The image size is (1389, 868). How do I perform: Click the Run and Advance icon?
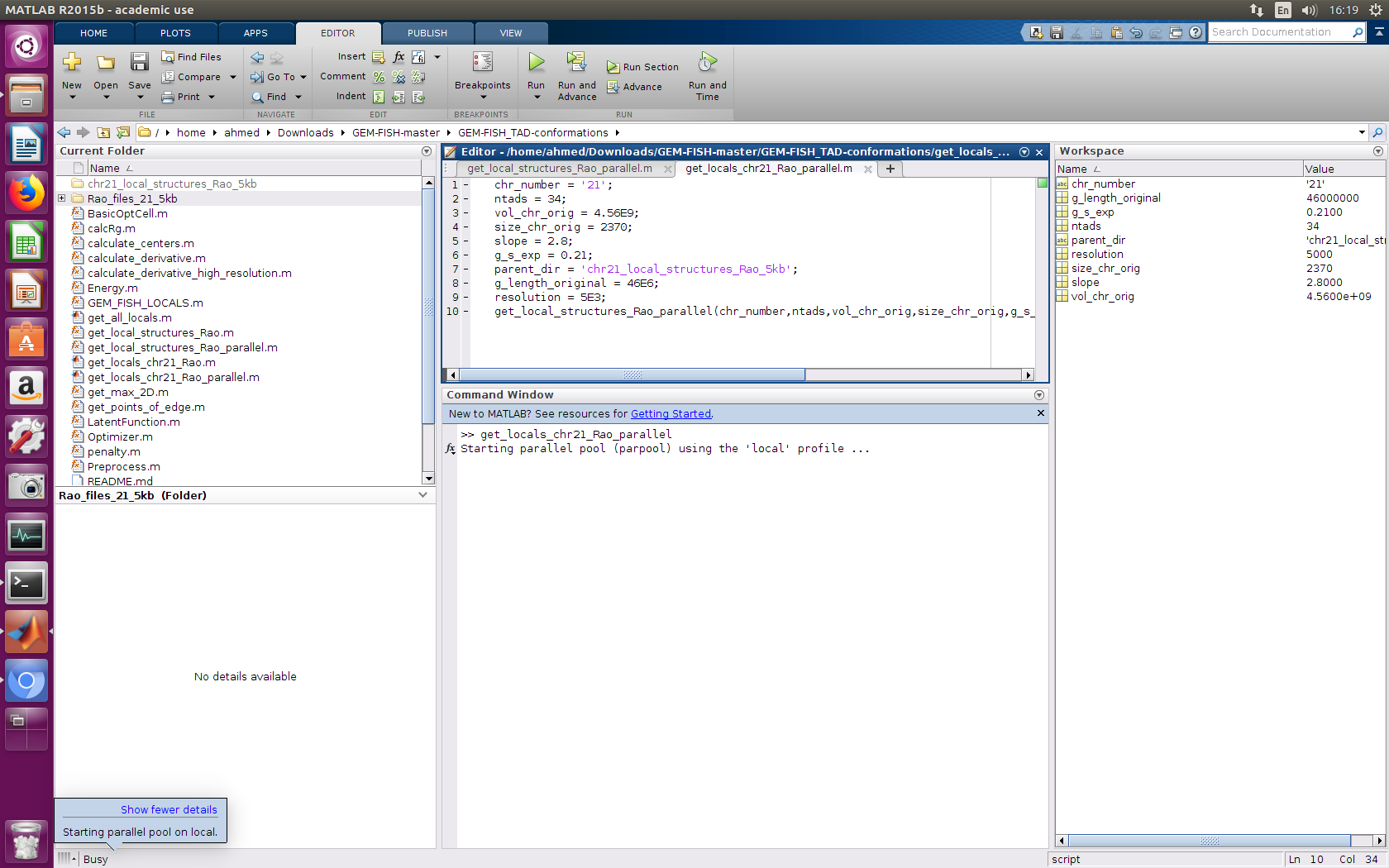tap(576, 63)
